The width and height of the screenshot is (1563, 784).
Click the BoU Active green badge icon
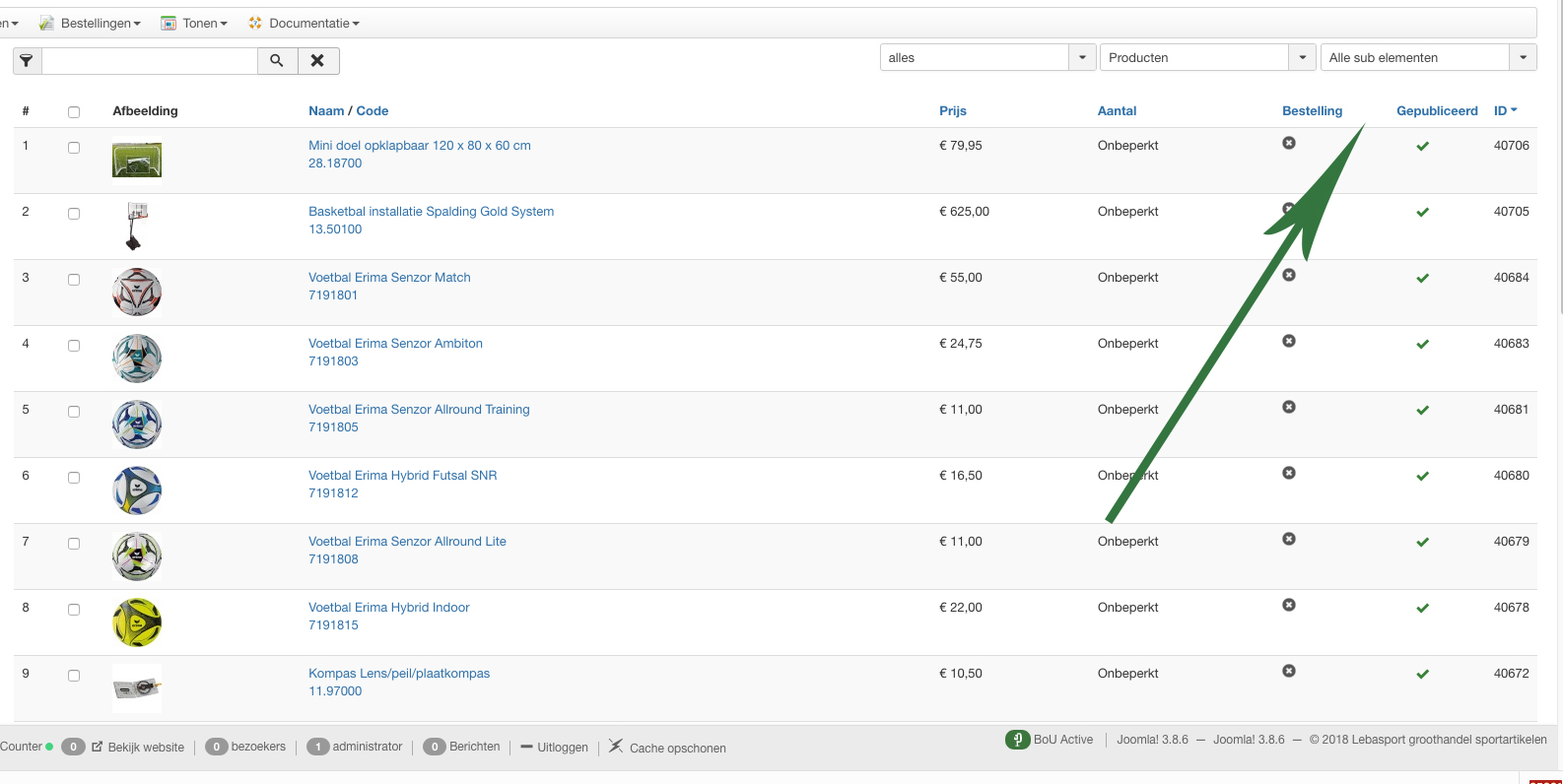pos(1017,740)
